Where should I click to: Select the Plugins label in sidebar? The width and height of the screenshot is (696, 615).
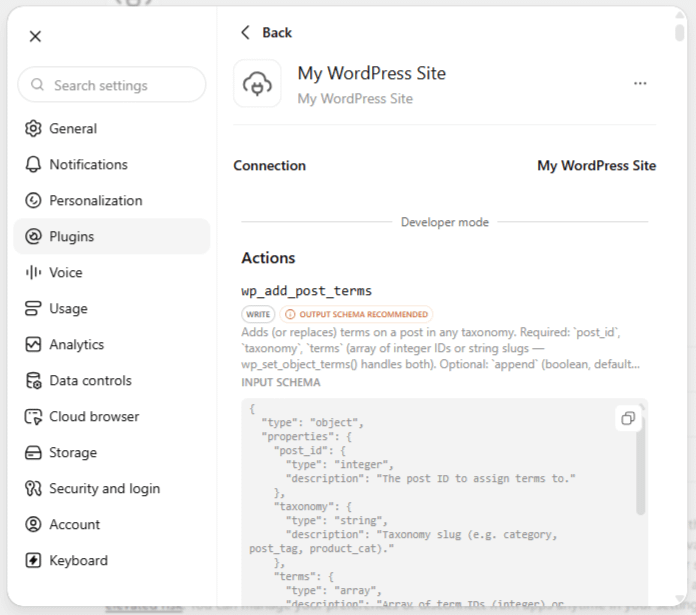tap(71, 237)
